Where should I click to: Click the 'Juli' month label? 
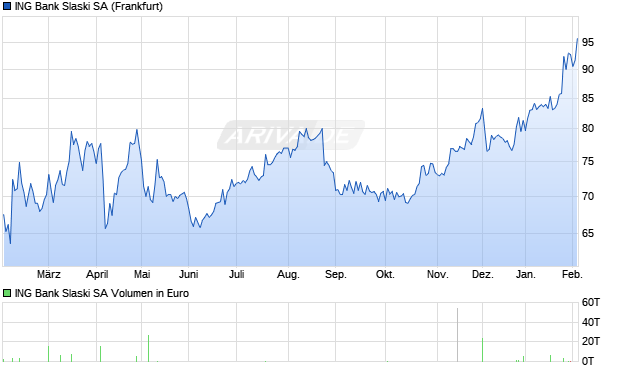click(x=236, y=274)
